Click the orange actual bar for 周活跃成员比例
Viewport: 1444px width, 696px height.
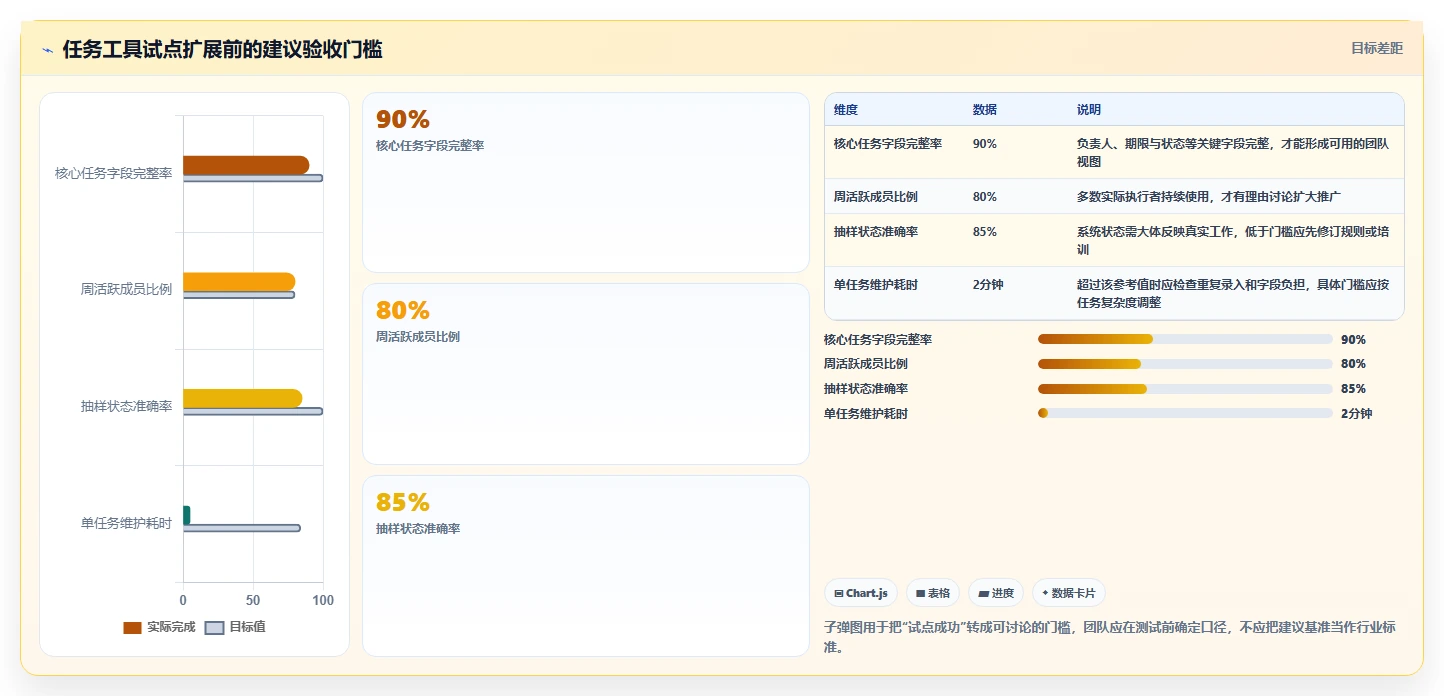239,282
